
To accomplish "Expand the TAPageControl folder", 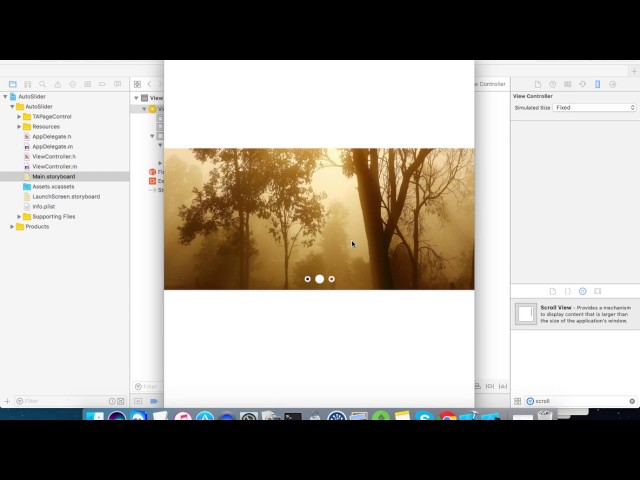I will pos(19,117).
